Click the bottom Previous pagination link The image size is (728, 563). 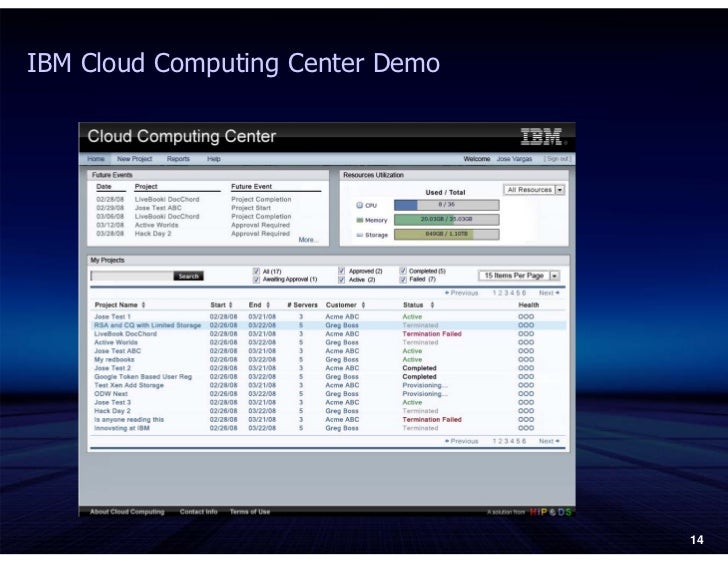[x=462, y=441]
